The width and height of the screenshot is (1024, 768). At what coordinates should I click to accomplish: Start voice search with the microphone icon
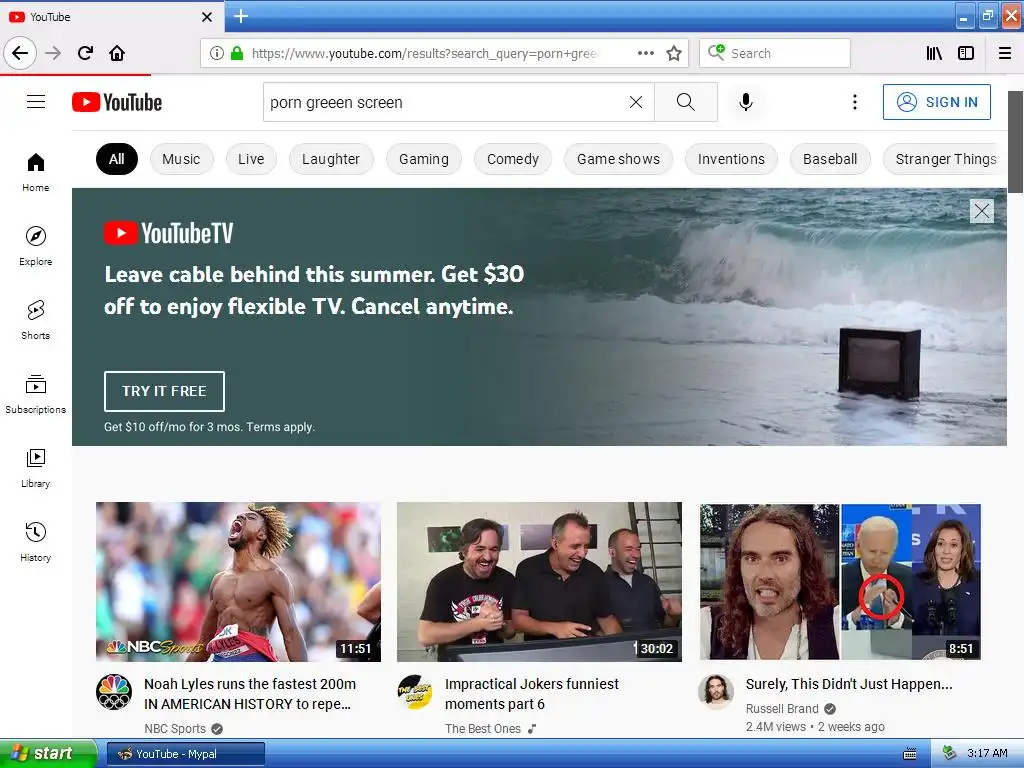(x=746, y=102)
